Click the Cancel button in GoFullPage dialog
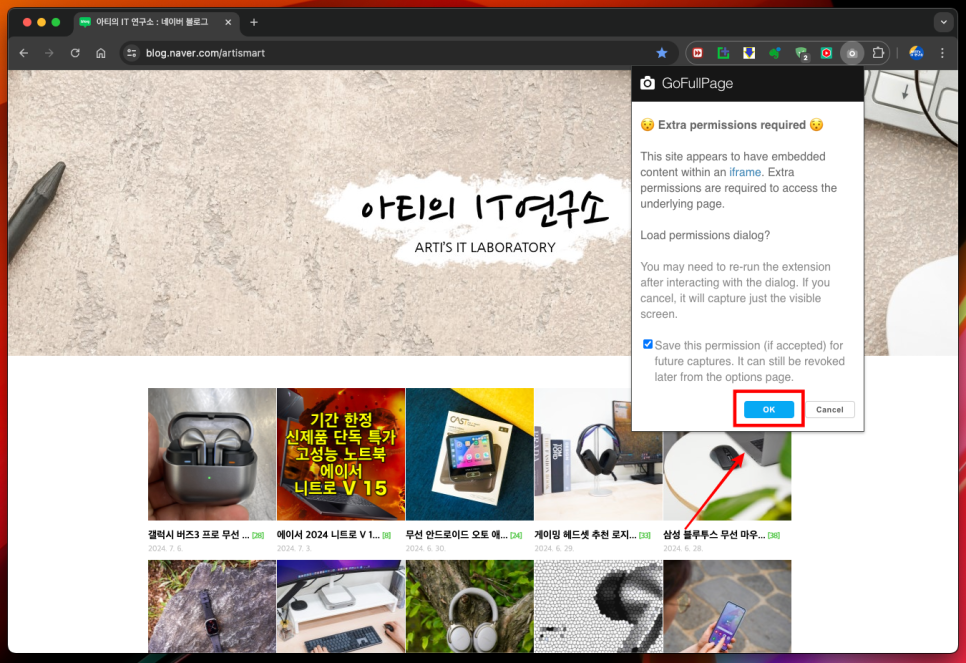 coord(829,409)
